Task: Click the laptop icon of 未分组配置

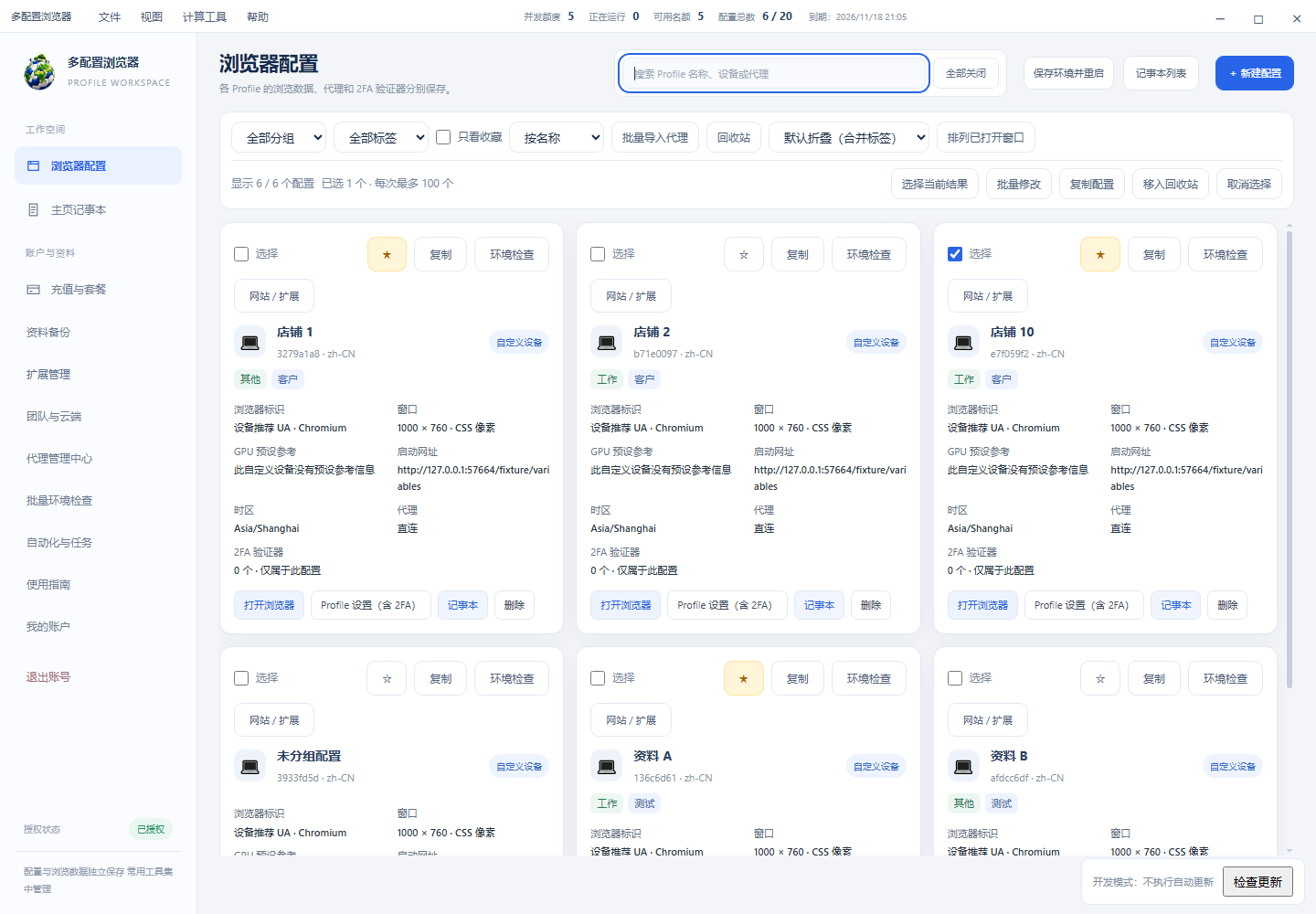Action: tap(249, 766)
